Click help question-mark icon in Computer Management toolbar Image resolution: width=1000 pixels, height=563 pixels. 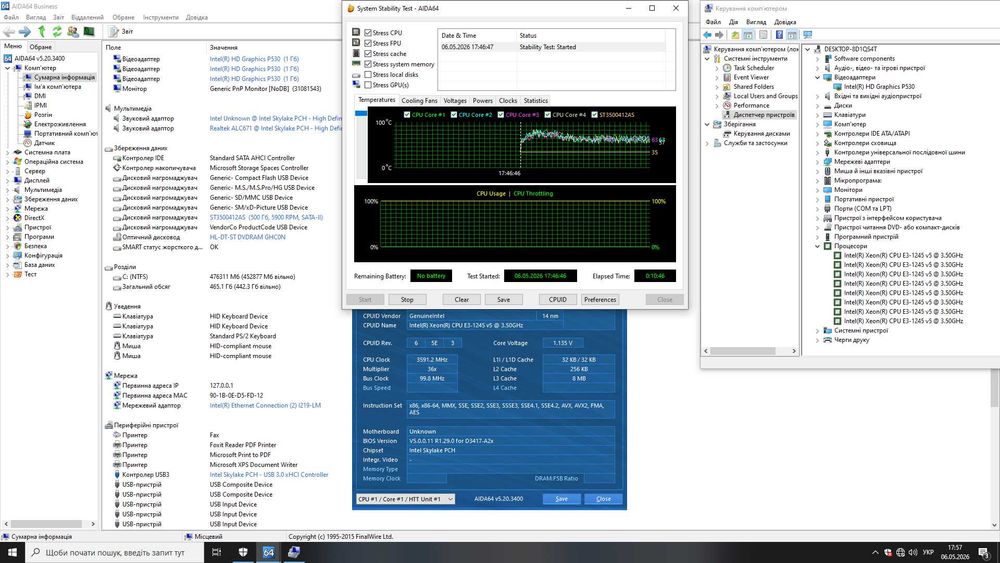point(779,35)
